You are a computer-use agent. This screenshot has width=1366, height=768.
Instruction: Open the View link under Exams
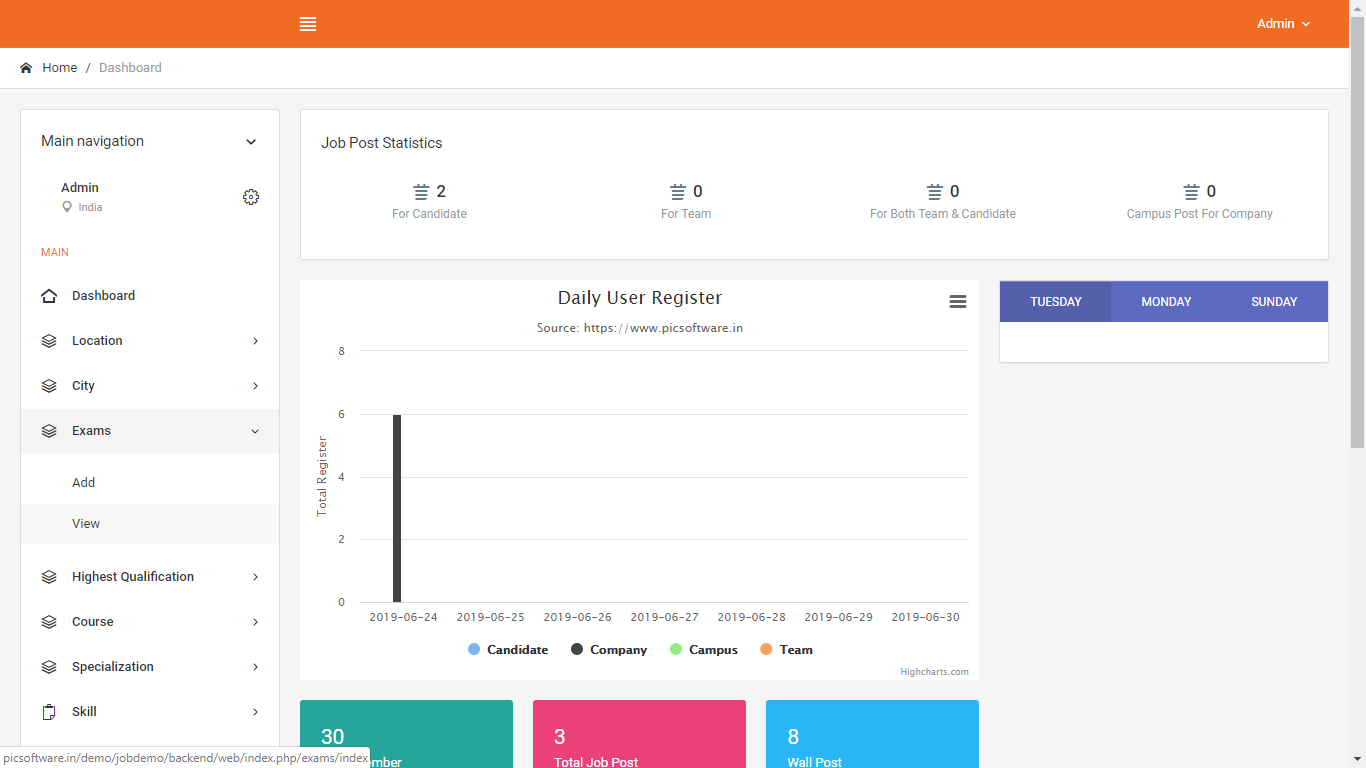click(x=86, y=524)
